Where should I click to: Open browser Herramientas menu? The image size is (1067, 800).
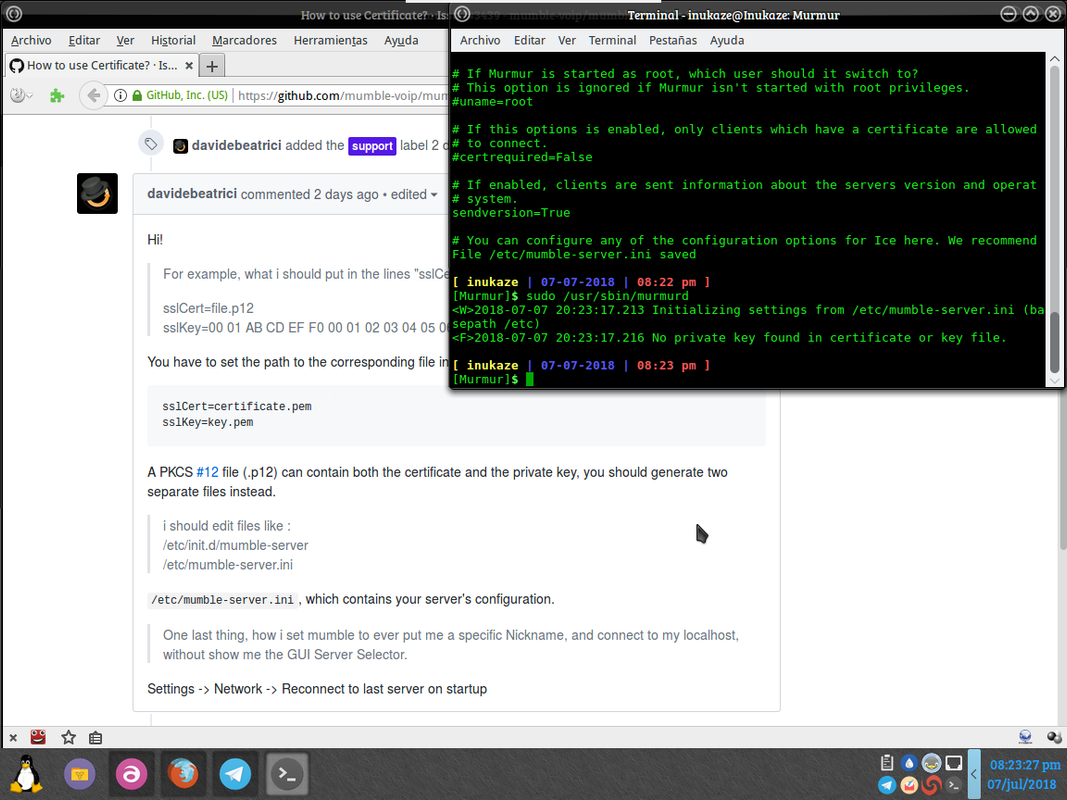tap(331, 40)
